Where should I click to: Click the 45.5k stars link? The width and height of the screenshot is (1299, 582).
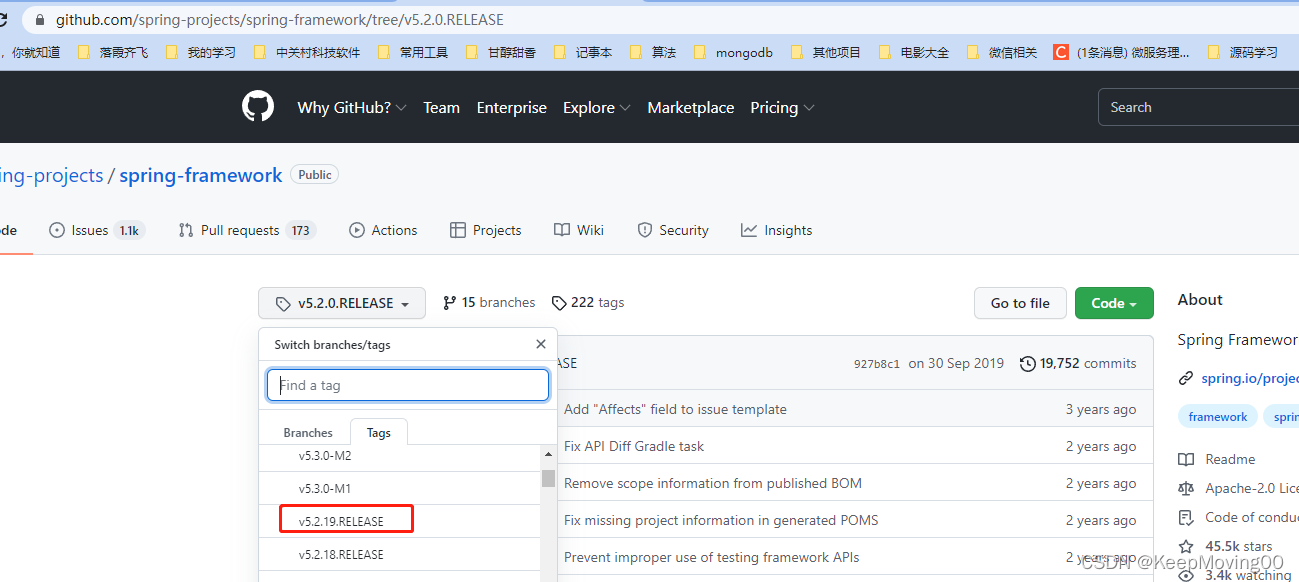[1225, 546]
